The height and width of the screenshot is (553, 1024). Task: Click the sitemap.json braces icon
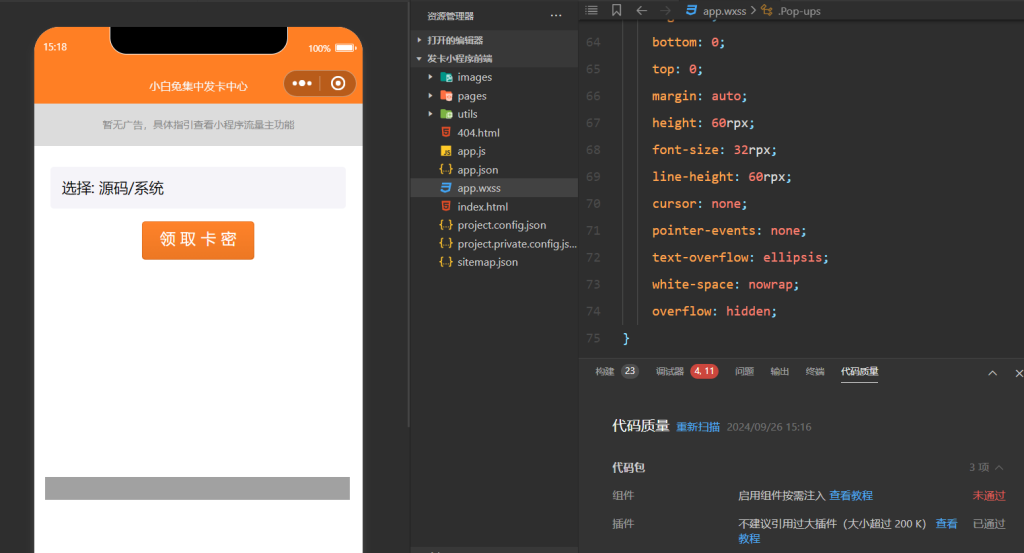coord(446,262)
